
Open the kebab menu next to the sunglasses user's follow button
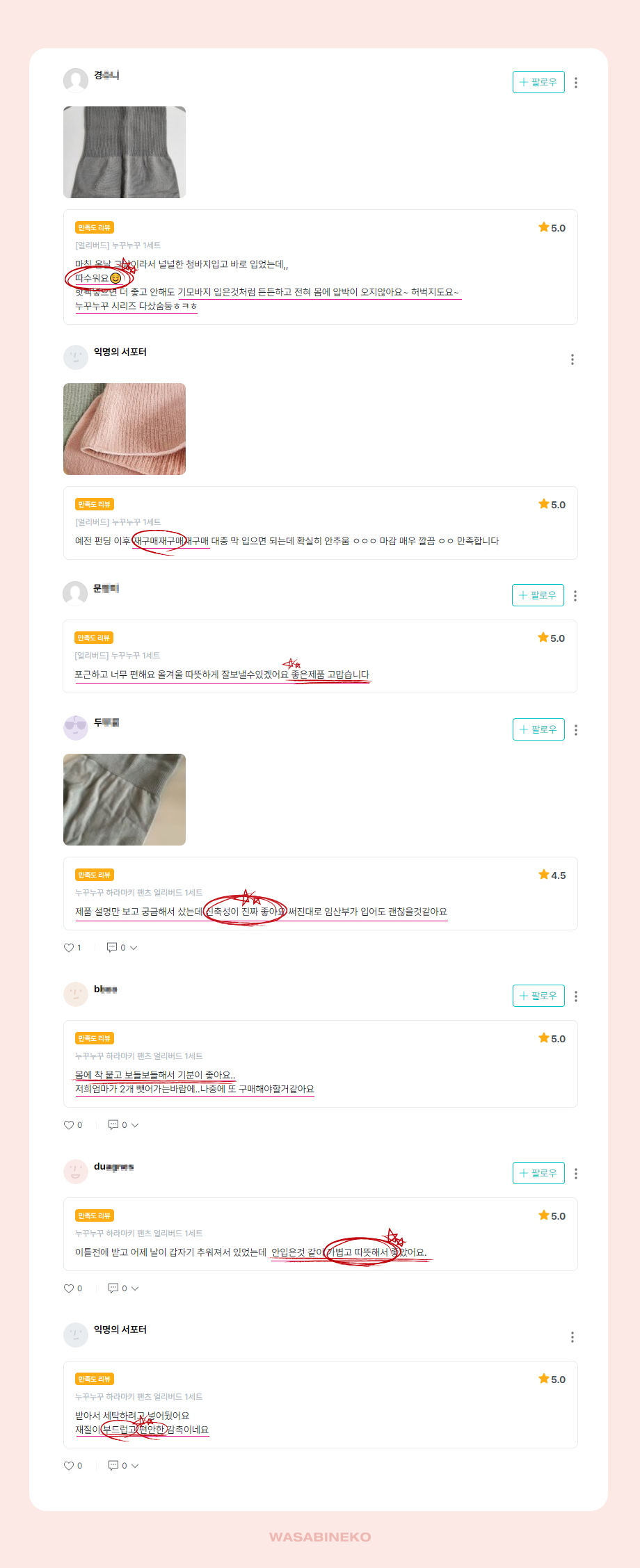click(x=575, y=730)
